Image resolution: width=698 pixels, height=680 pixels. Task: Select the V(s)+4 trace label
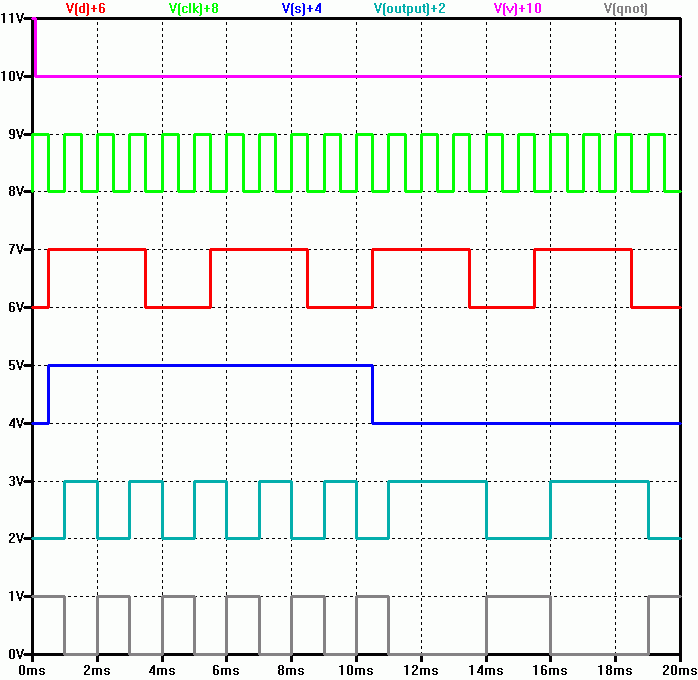(302, 8)
